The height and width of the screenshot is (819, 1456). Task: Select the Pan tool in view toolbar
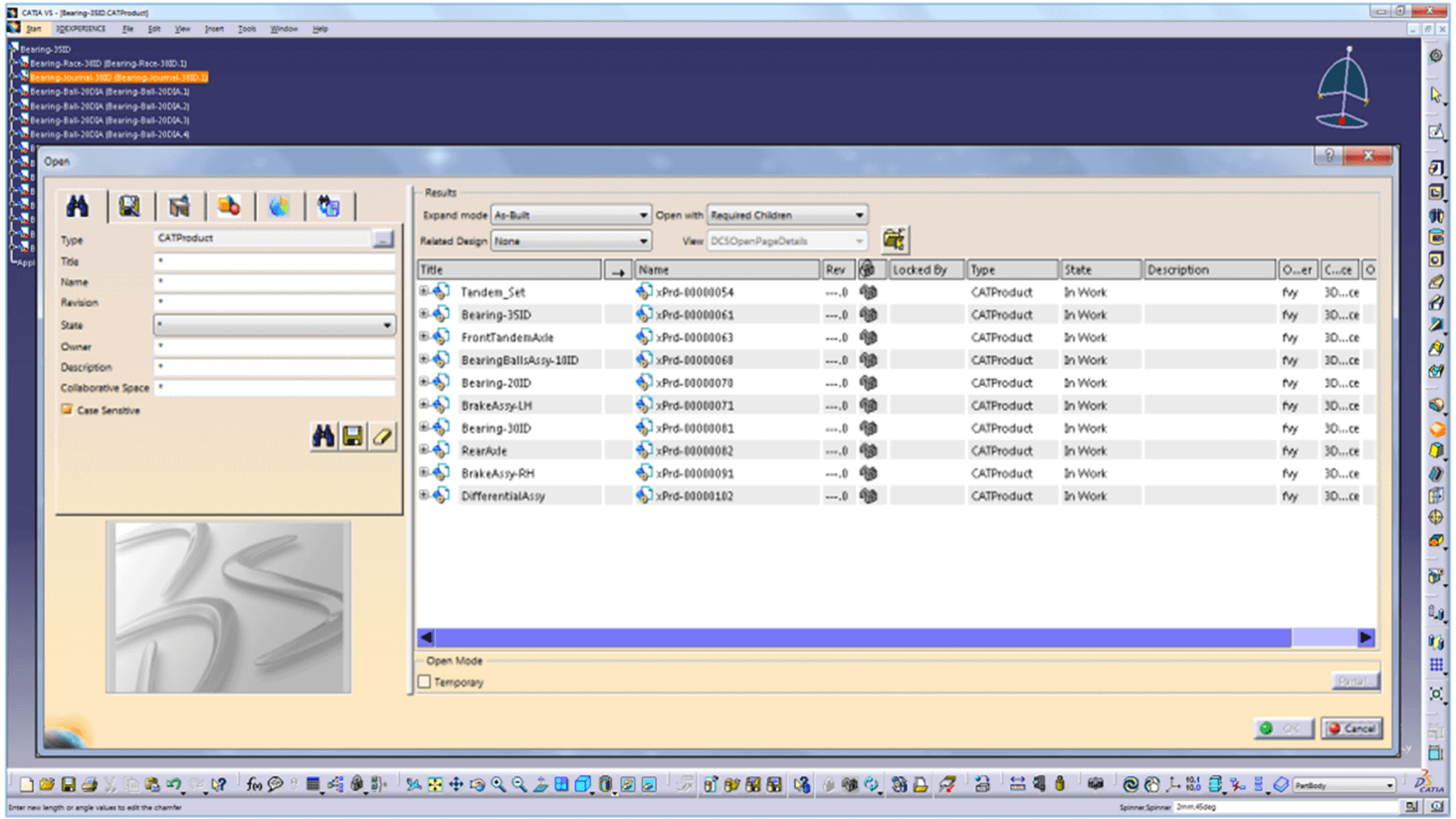tap(456, 784)
